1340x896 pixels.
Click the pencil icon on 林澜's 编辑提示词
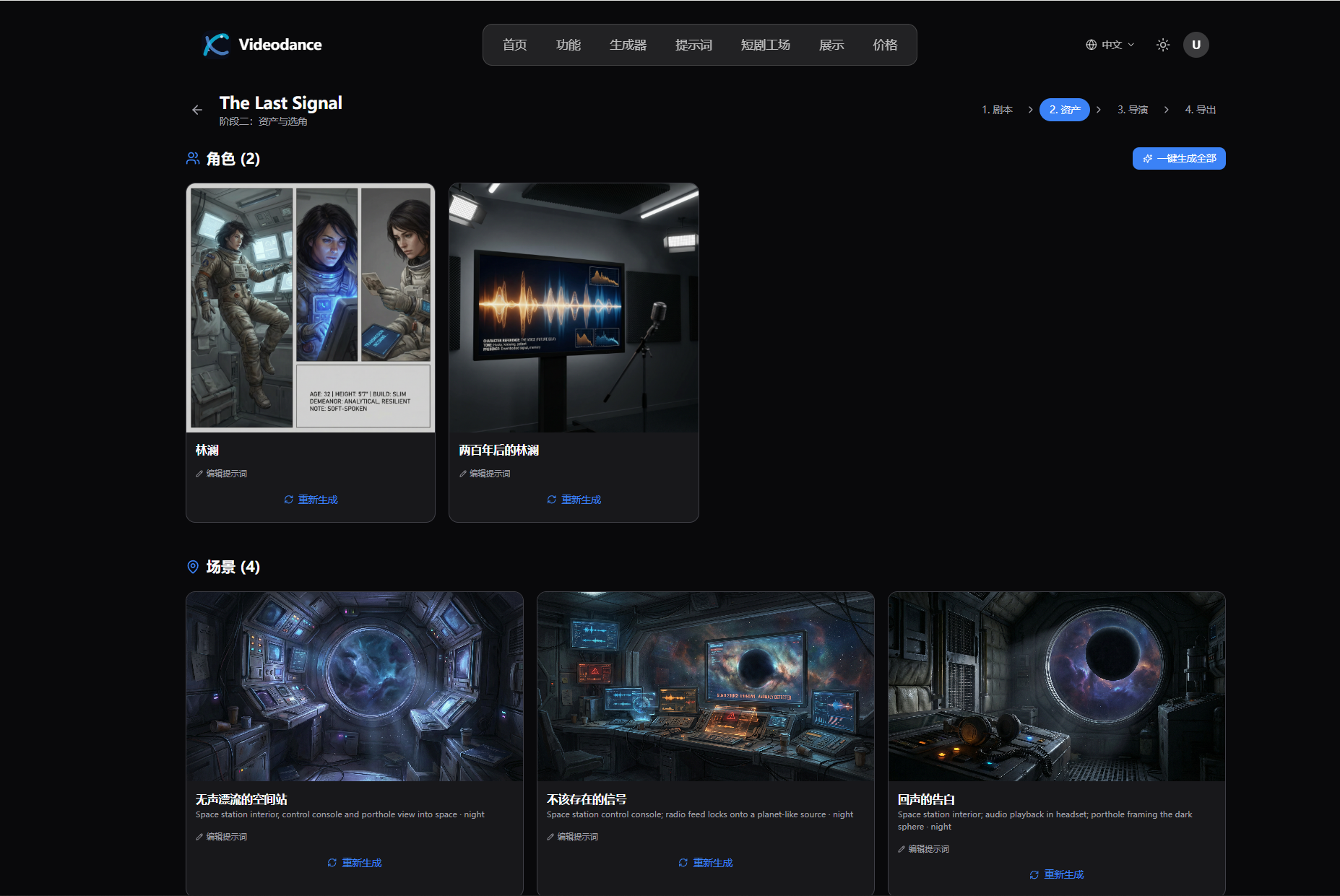(200, 473)
